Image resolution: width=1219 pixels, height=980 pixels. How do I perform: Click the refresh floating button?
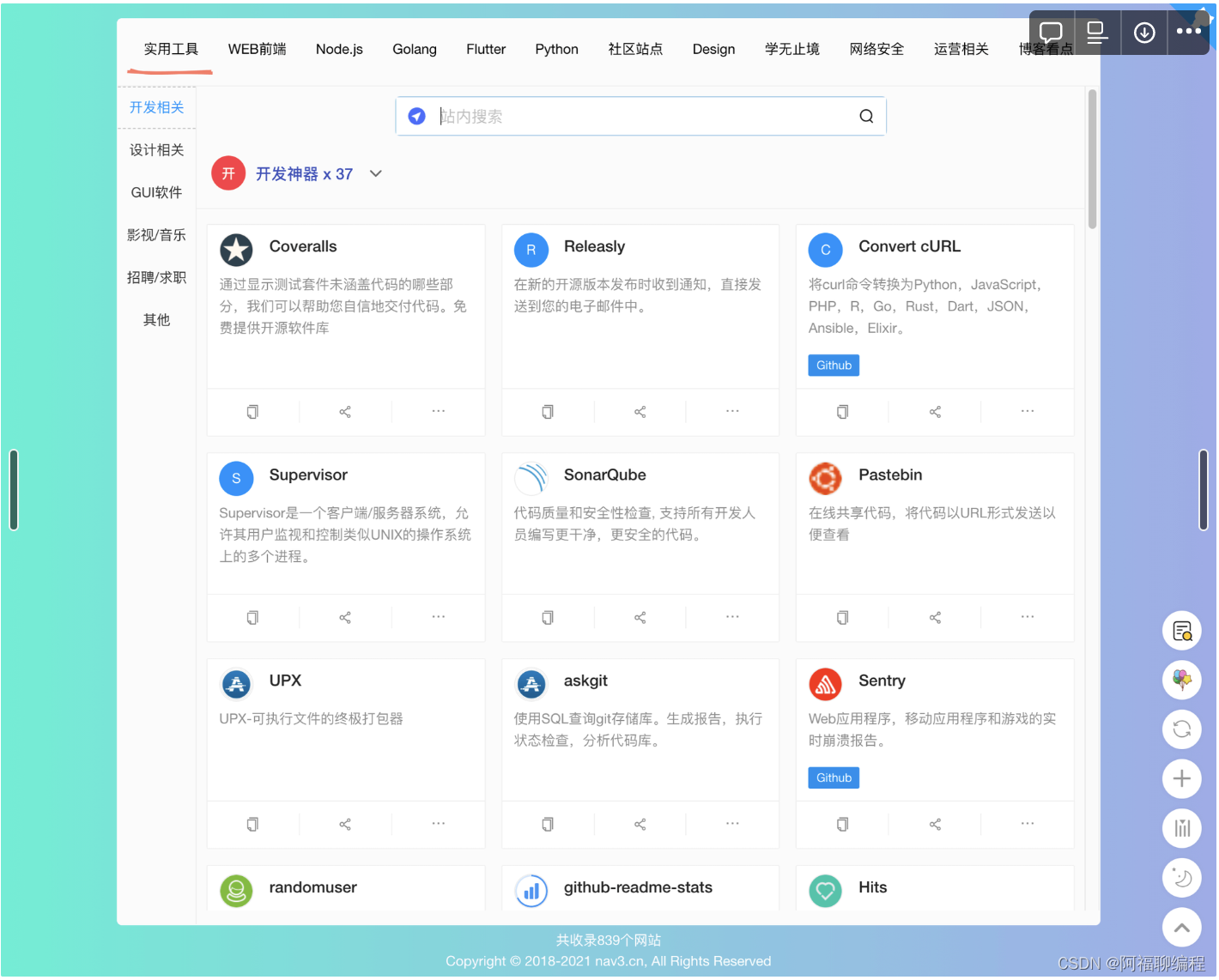click(x=1182, y=730)
